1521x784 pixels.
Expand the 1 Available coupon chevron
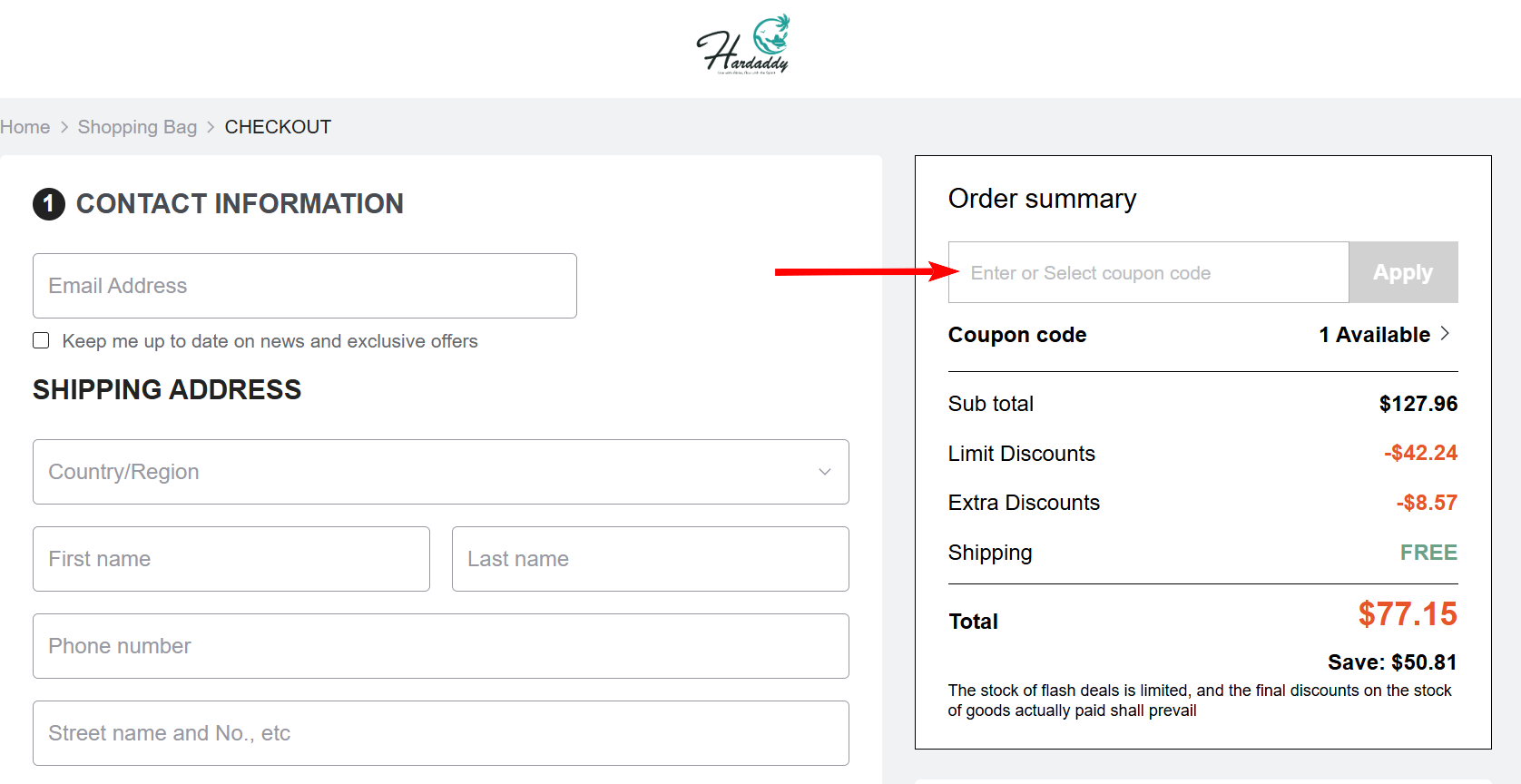point(1445,334)
